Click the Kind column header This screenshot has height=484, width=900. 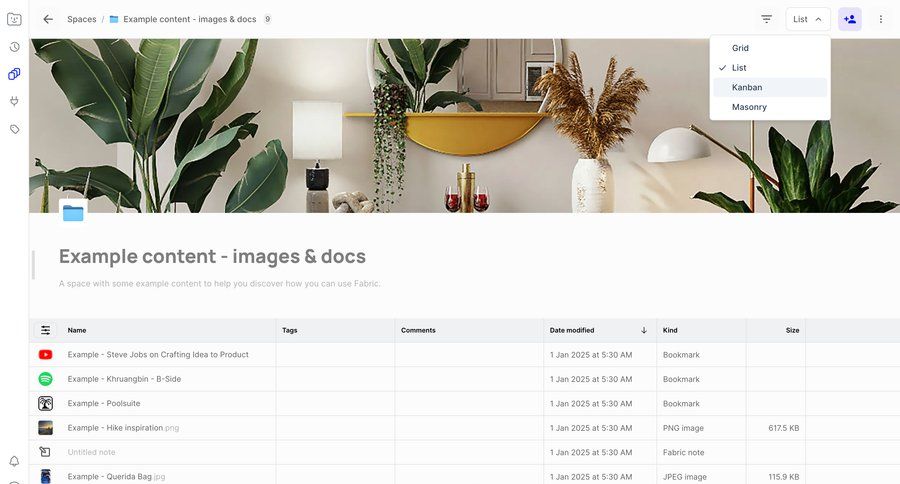pos(670,330)
